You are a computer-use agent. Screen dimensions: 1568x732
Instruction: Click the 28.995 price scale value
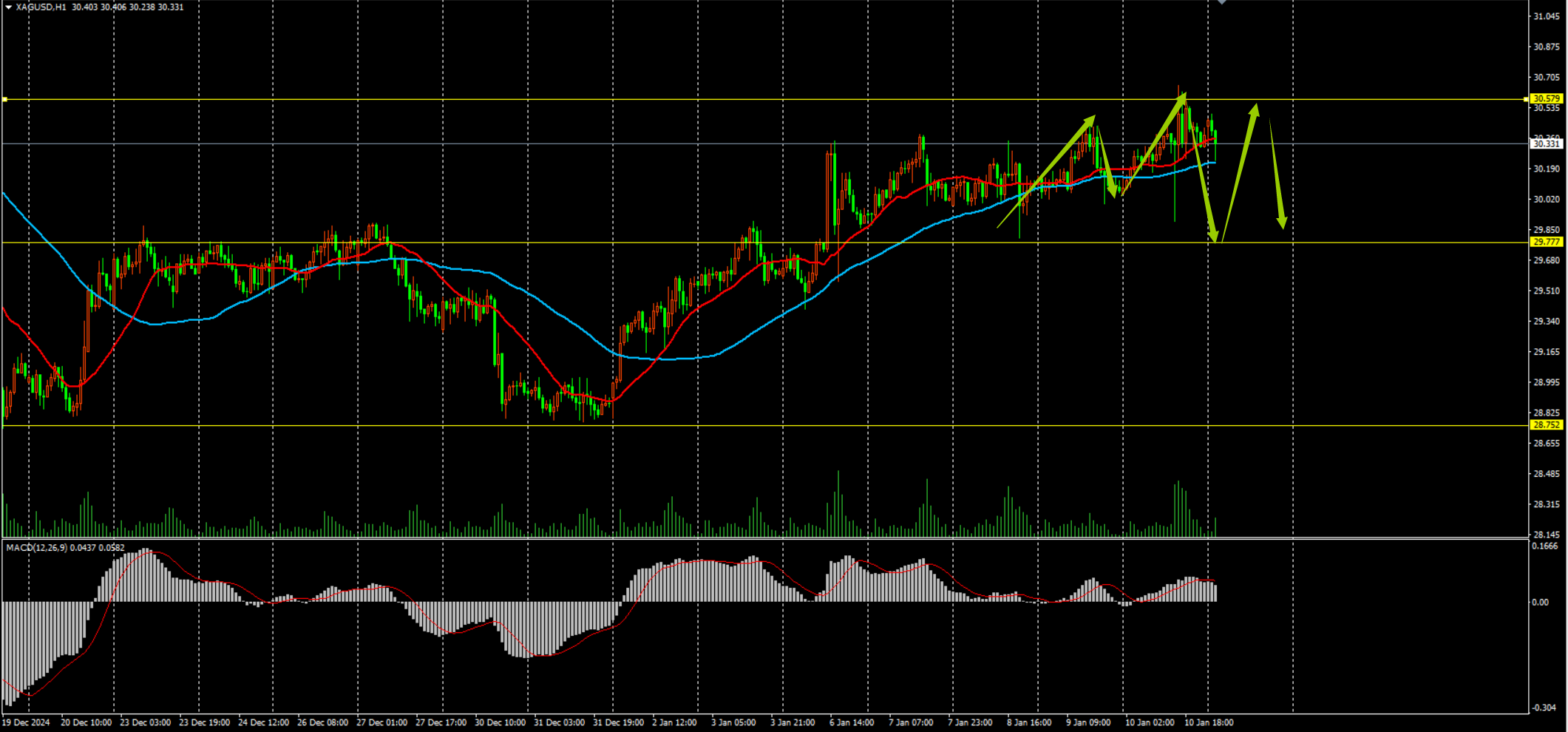tap(1547, 382)
